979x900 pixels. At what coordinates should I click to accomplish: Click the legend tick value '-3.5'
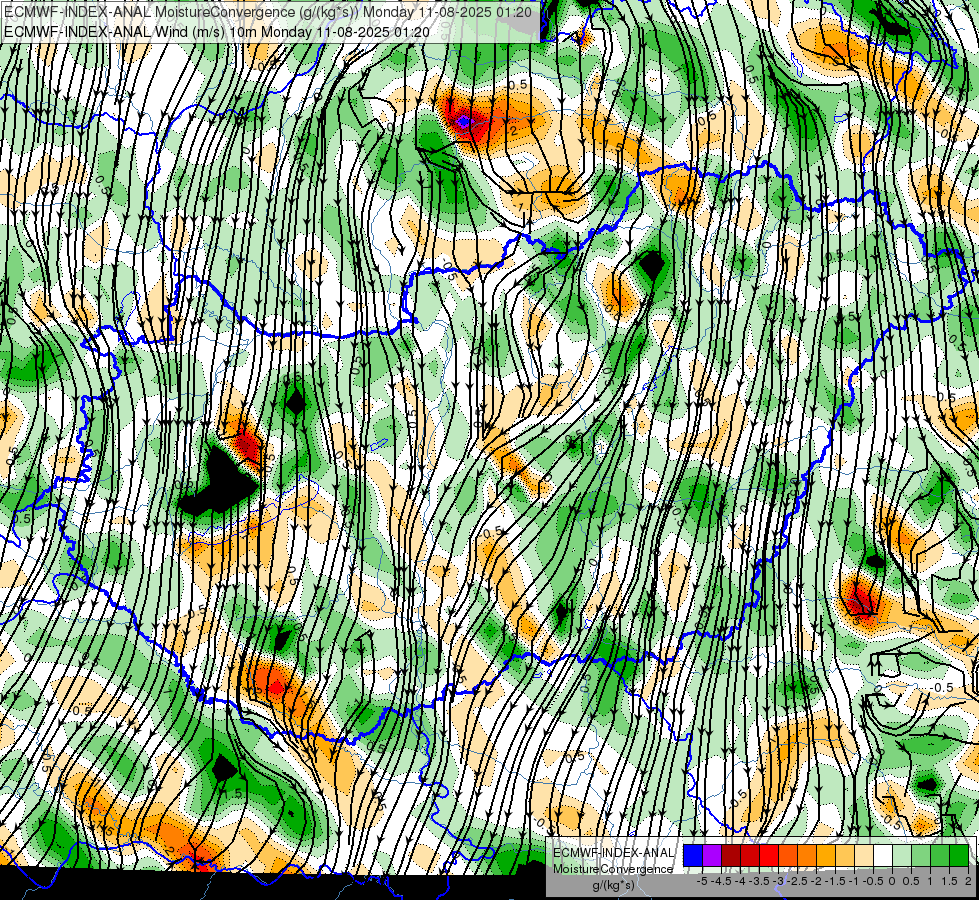[760, 881]
